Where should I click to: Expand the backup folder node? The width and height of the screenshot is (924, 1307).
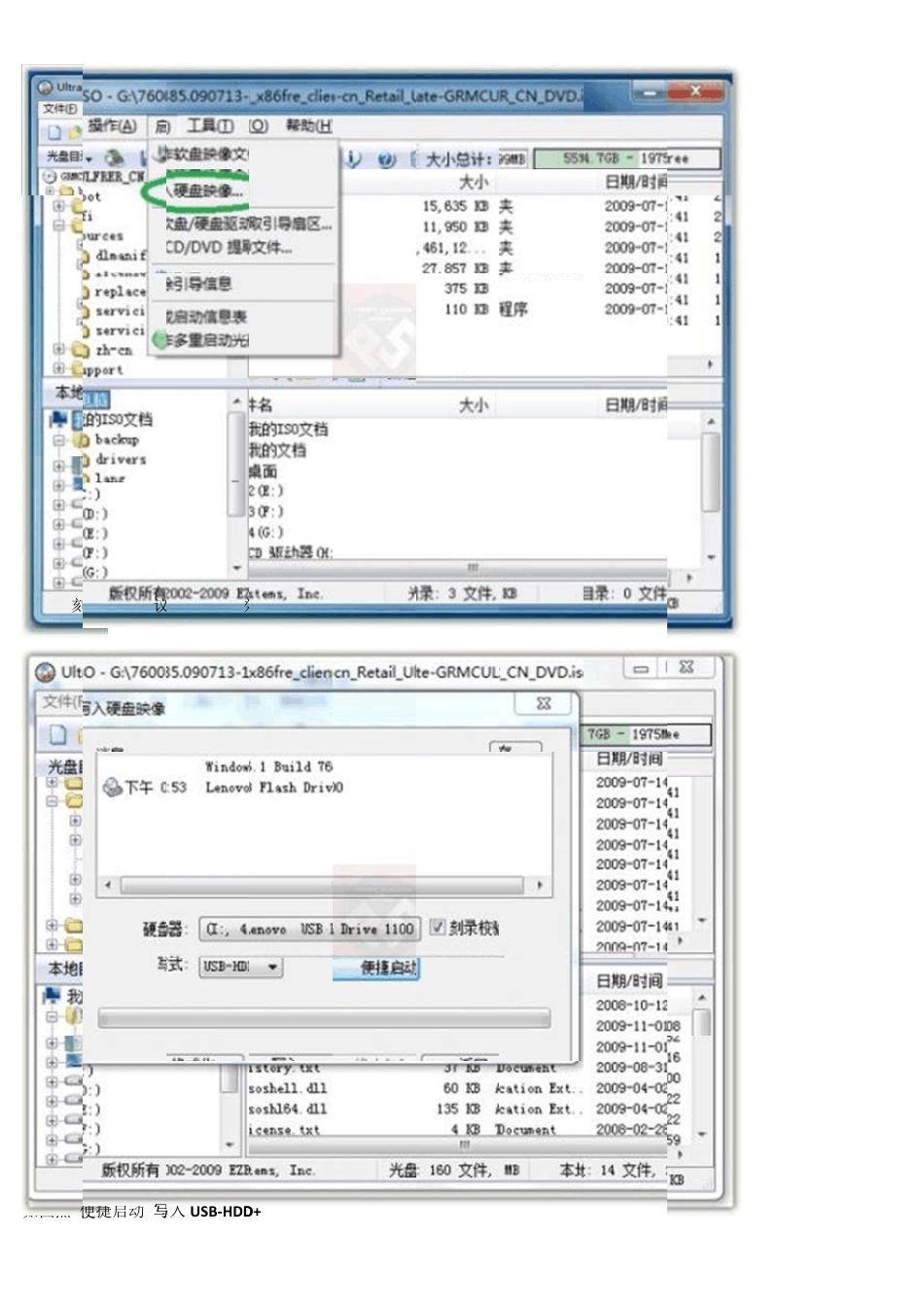59,440
